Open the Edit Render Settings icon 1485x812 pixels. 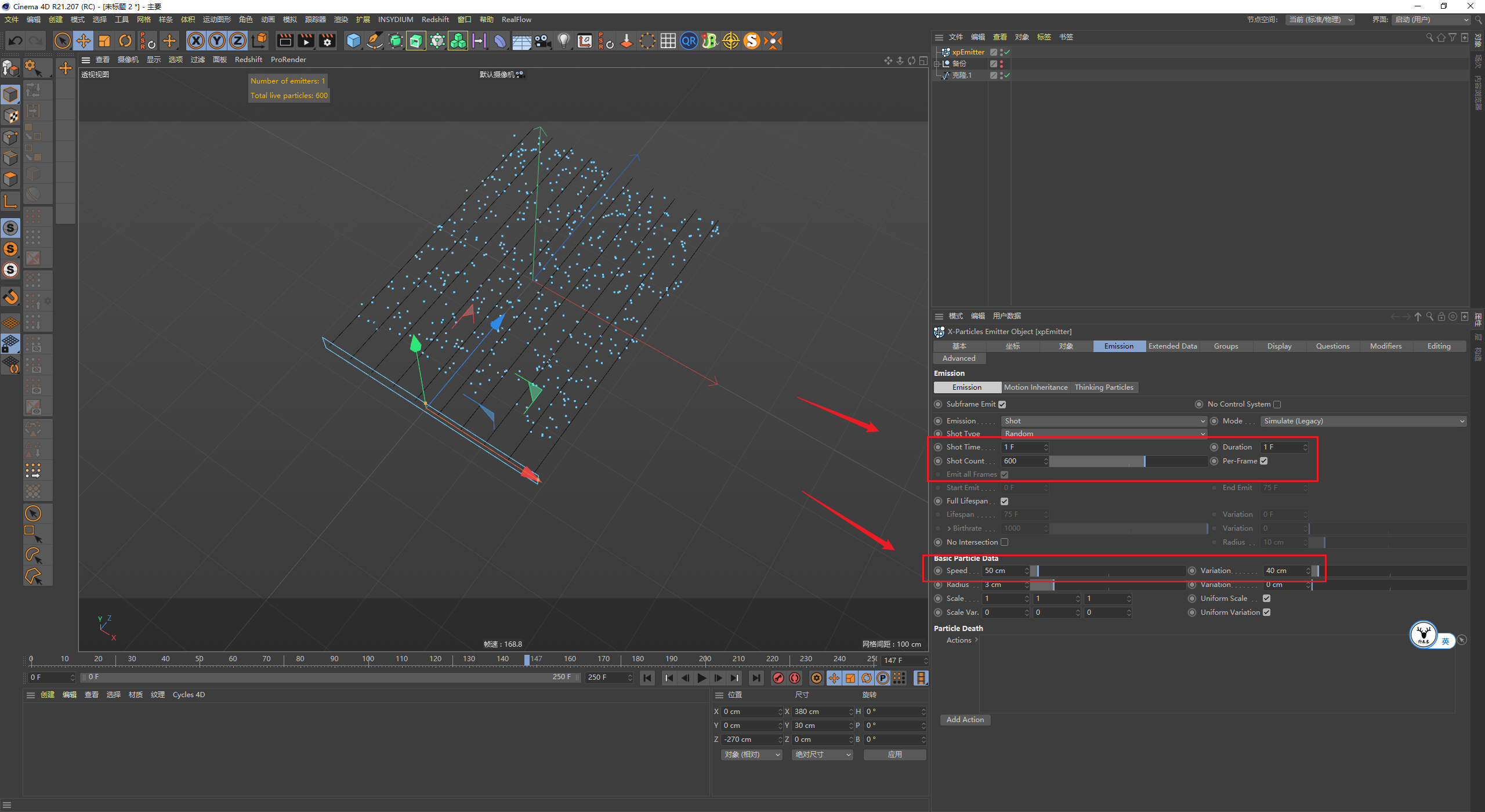[x=327, y=41]
